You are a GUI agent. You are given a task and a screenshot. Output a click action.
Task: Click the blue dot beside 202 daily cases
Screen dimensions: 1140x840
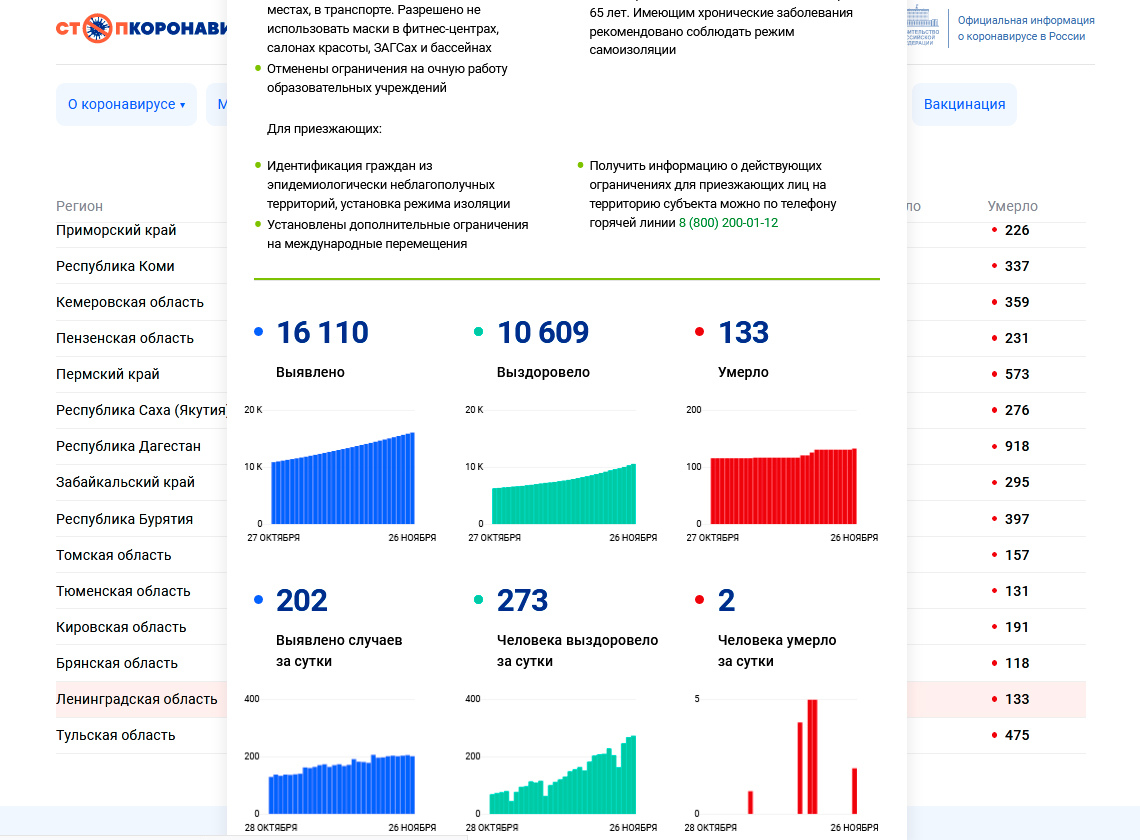tap(259, 600)
